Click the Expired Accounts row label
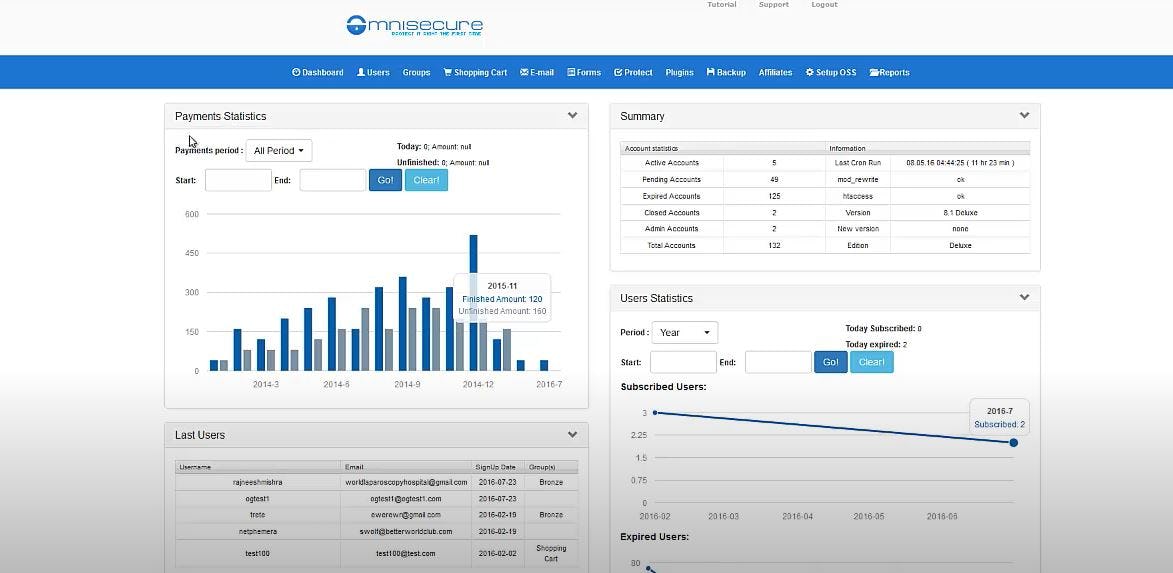 click(x=671, y=196)
